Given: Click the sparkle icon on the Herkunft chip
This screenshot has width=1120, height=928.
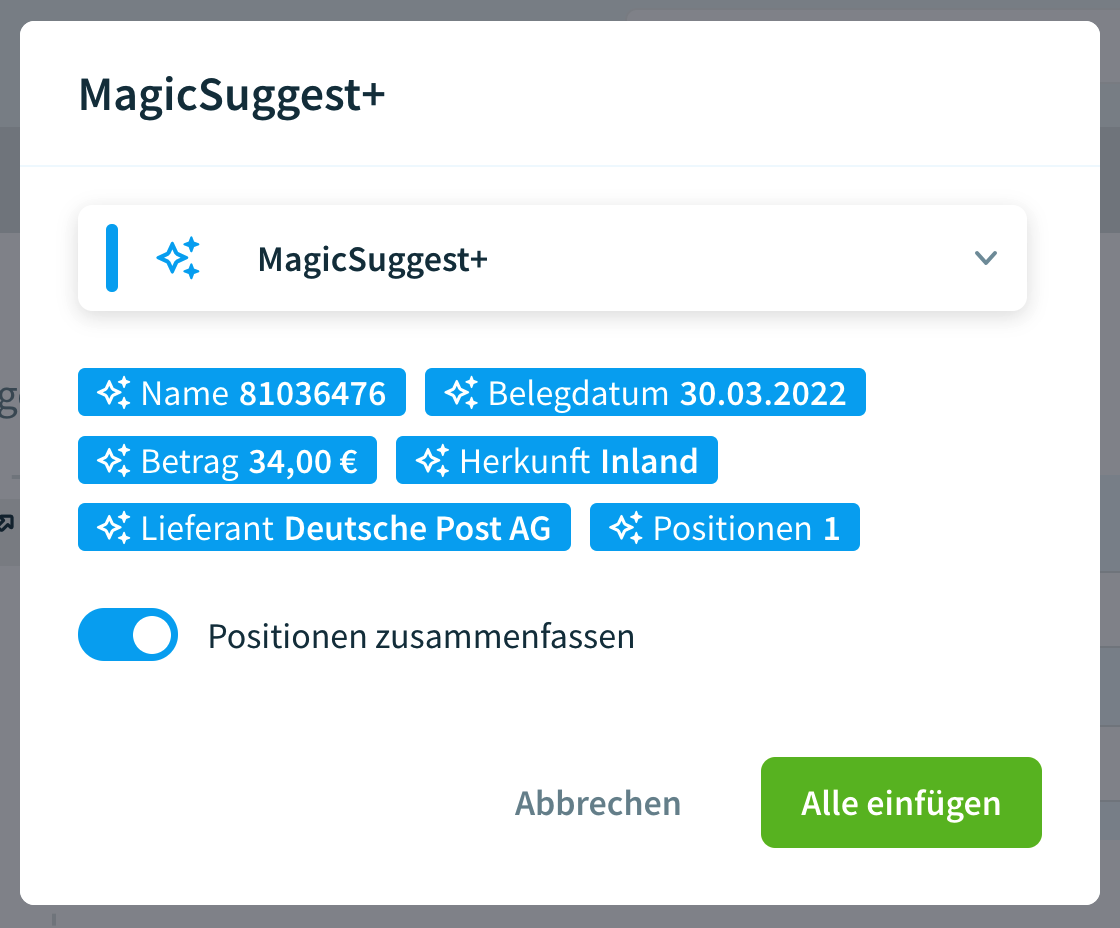Looking at the screenshot, I should click(x=433, y=460).
